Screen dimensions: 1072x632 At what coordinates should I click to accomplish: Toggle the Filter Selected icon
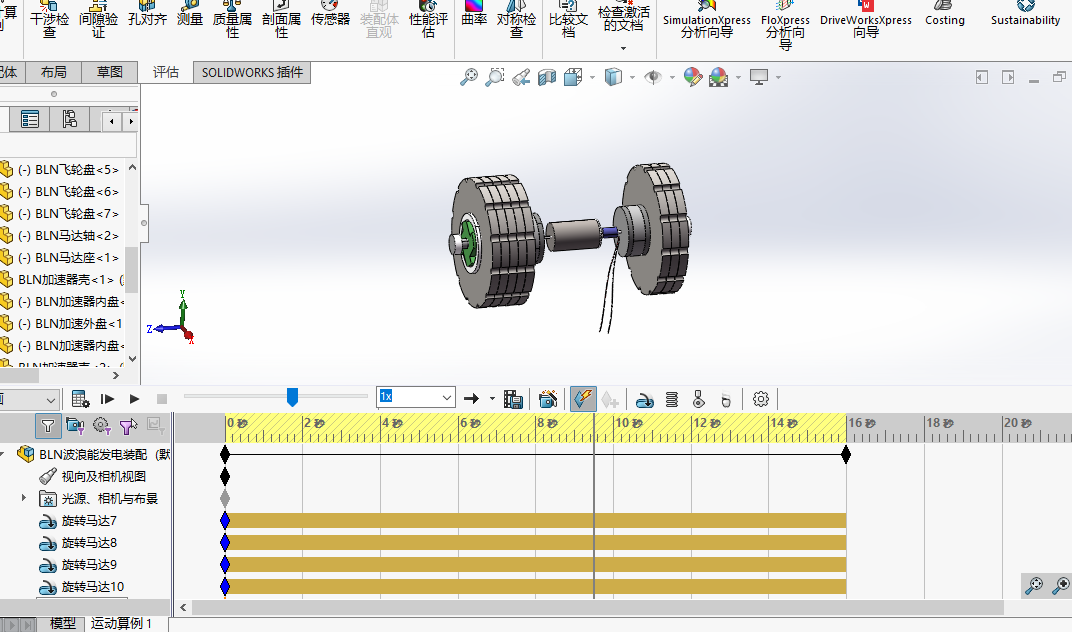tap(128, 426)
